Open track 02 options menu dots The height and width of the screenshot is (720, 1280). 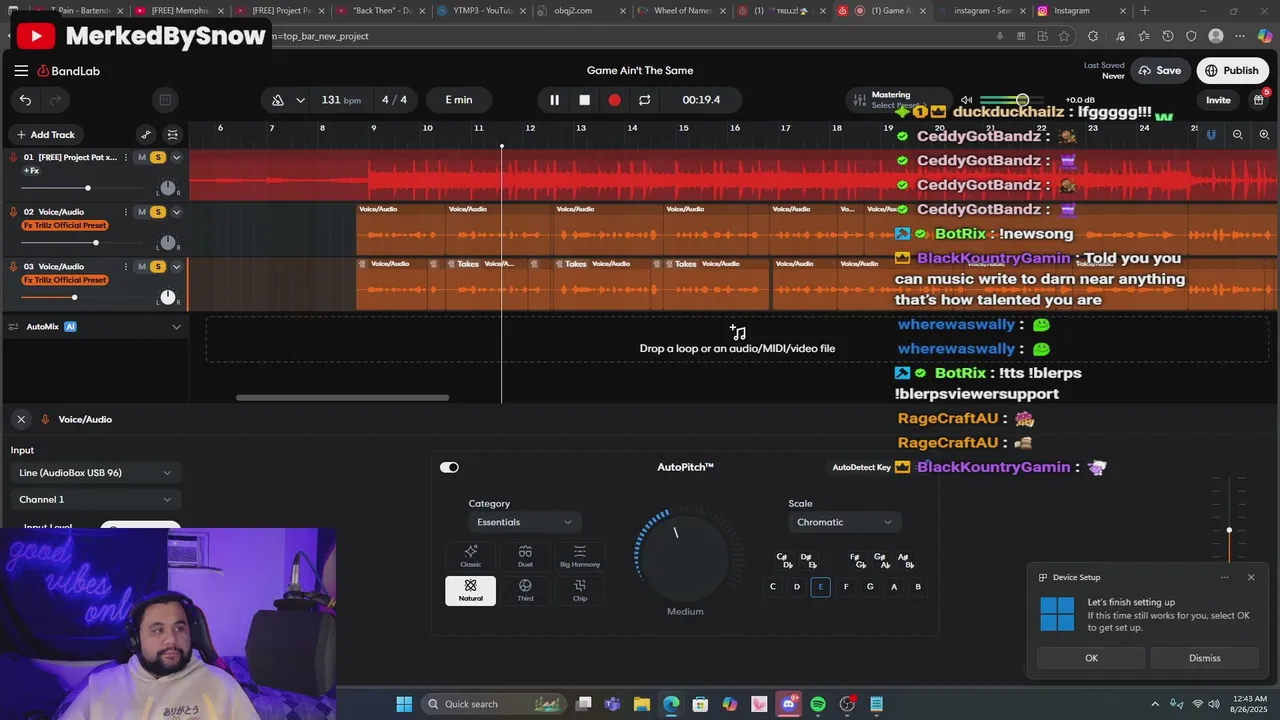[x=125, y=212]
